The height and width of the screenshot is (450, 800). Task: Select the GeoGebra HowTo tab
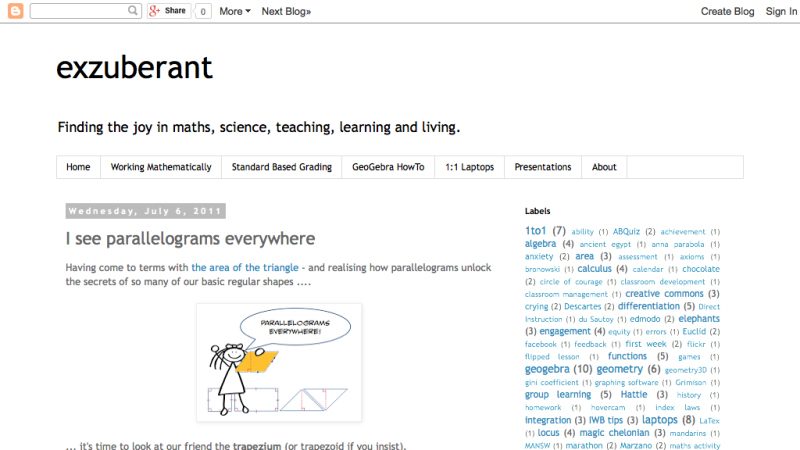pos(388,167)
